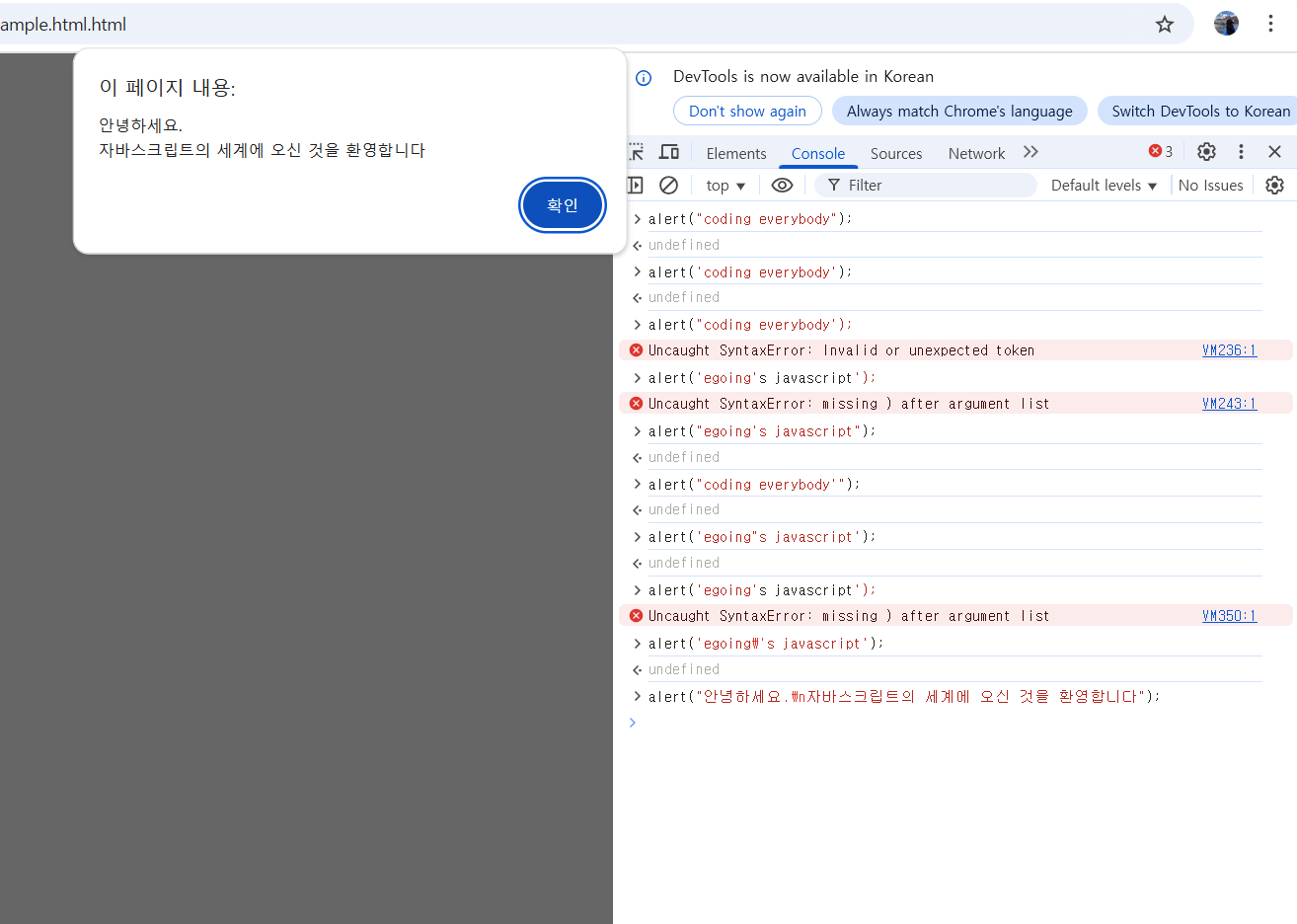1297x924 pixels.
Task: Expand more DevTools tabs chevron
Action: 1031,152
